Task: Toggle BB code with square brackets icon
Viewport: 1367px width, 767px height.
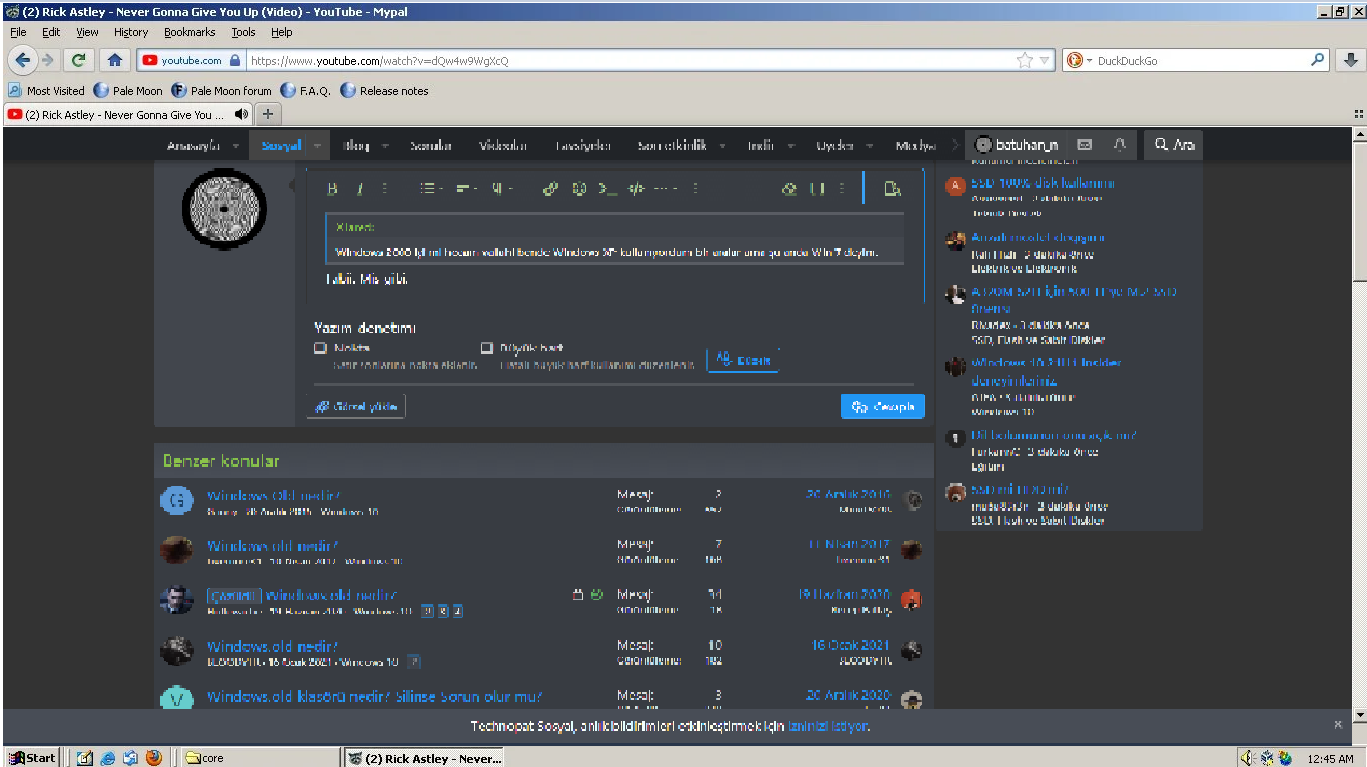Action: click(817, 188)
